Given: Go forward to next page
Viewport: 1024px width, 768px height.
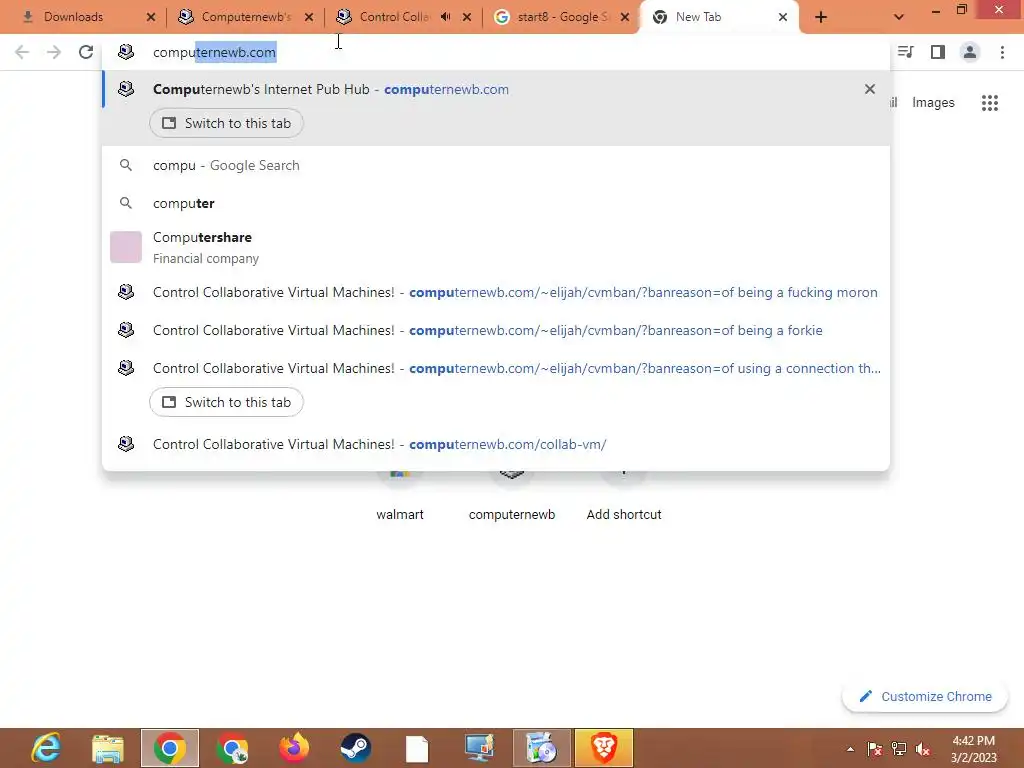Looking at the screenshot, I should coord(54,52).
